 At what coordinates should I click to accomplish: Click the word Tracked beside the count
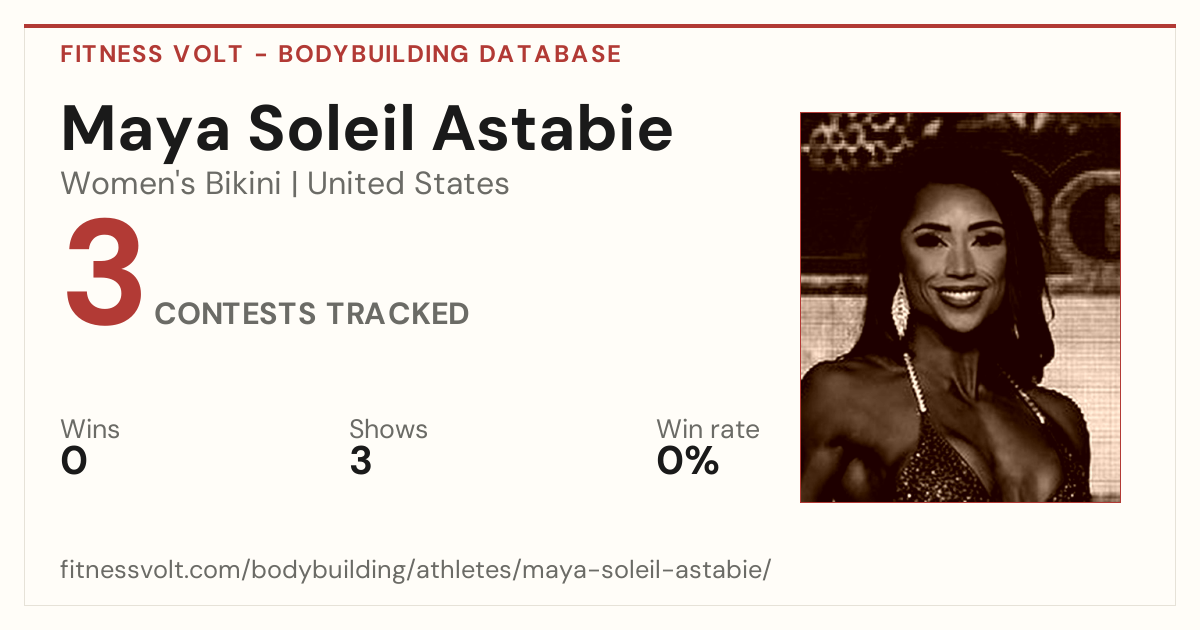pyautogui.click(x=397, y=314)
